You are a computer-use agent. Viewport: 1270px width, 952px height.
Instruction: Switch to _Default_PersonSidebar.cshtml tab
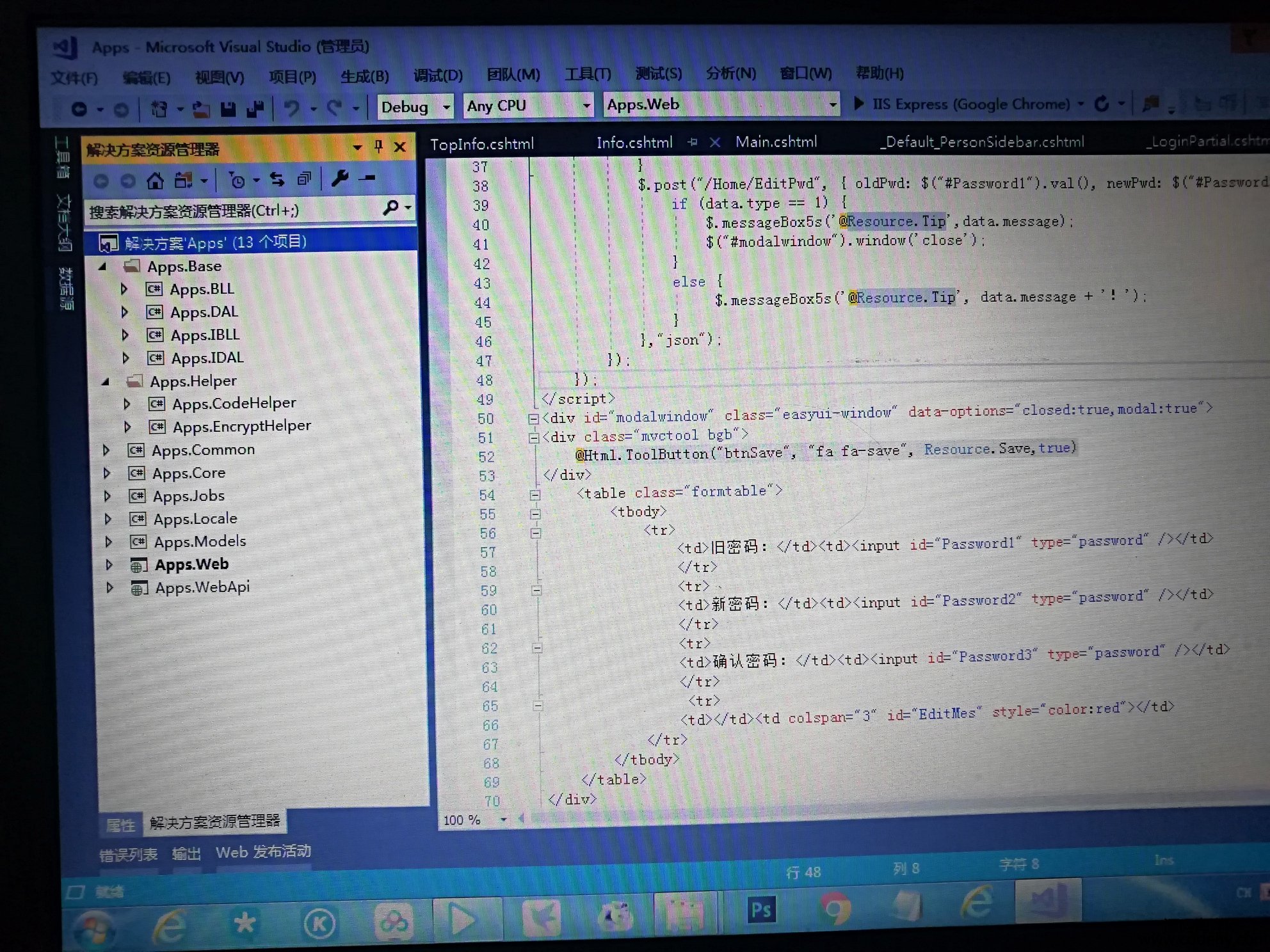click(983, 141)
